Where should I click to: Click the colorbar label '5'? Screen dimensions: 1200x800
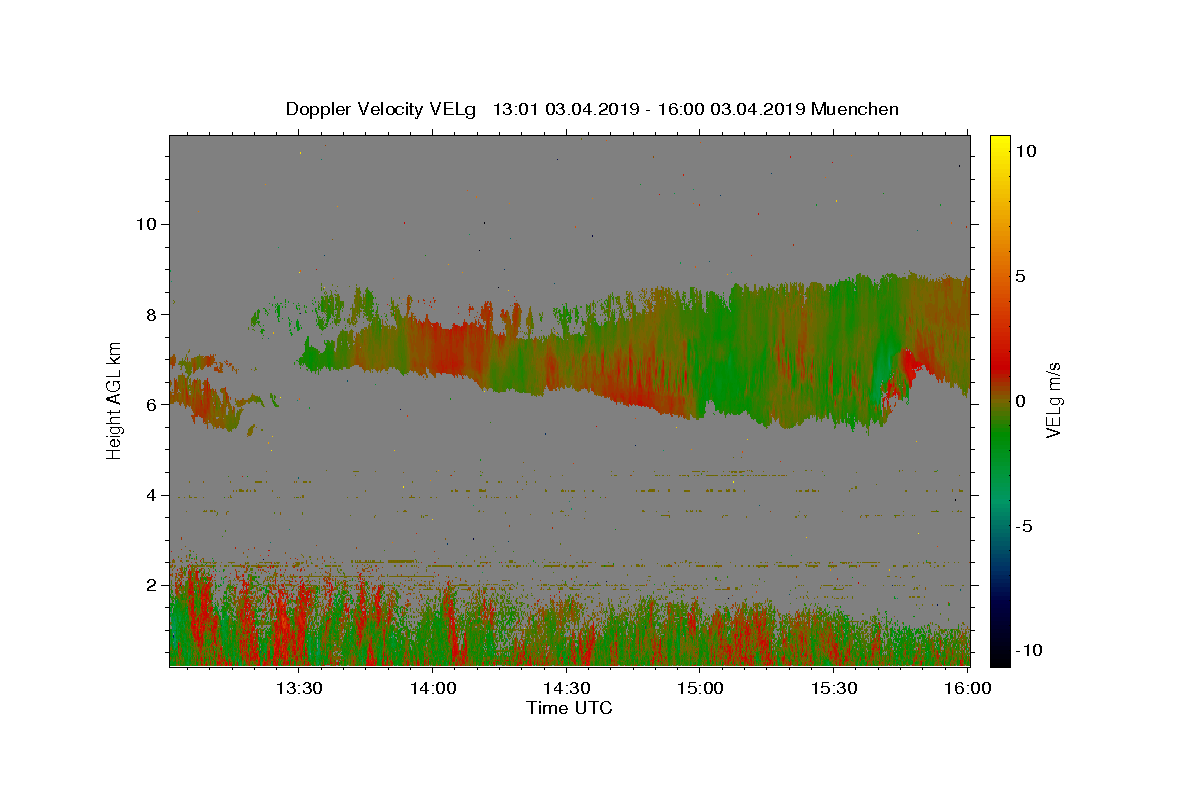point(1021,276)
